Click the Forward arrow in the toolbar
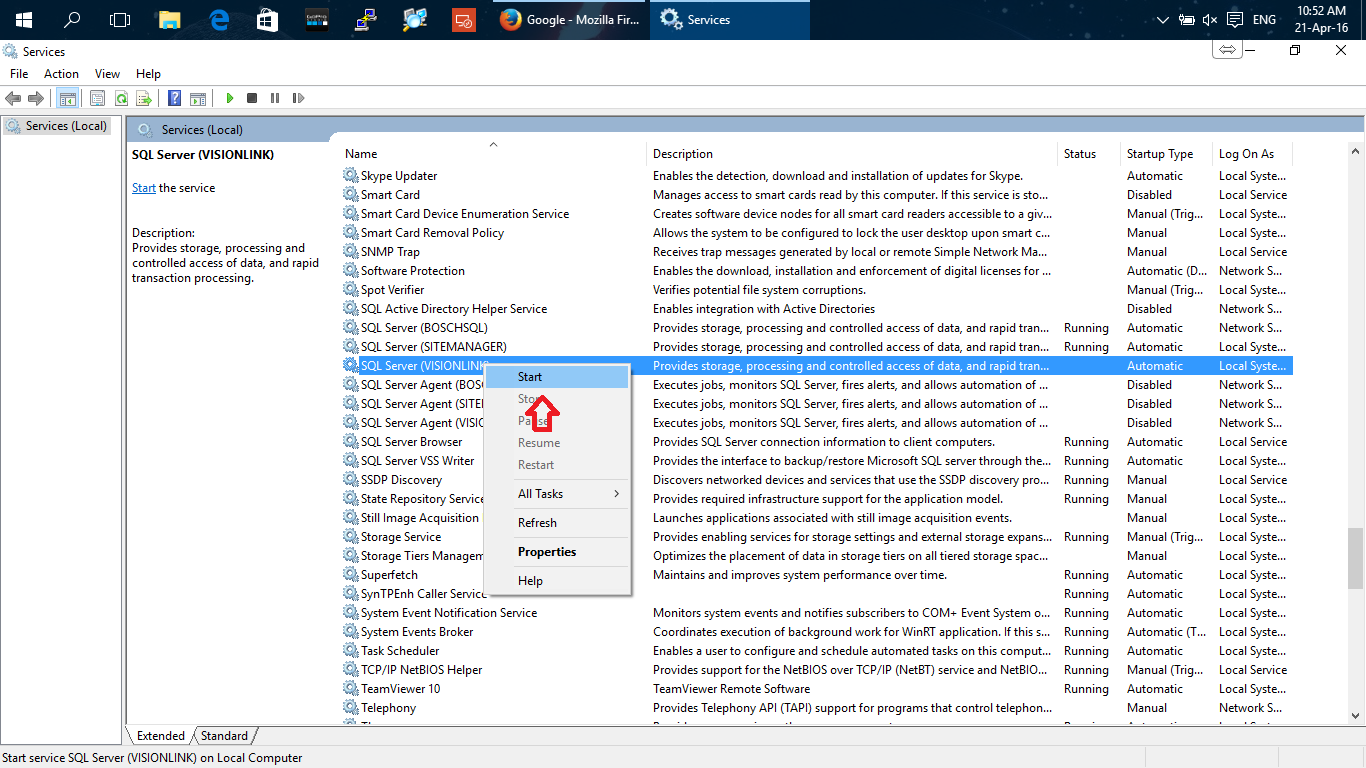 tap(36, 98)
